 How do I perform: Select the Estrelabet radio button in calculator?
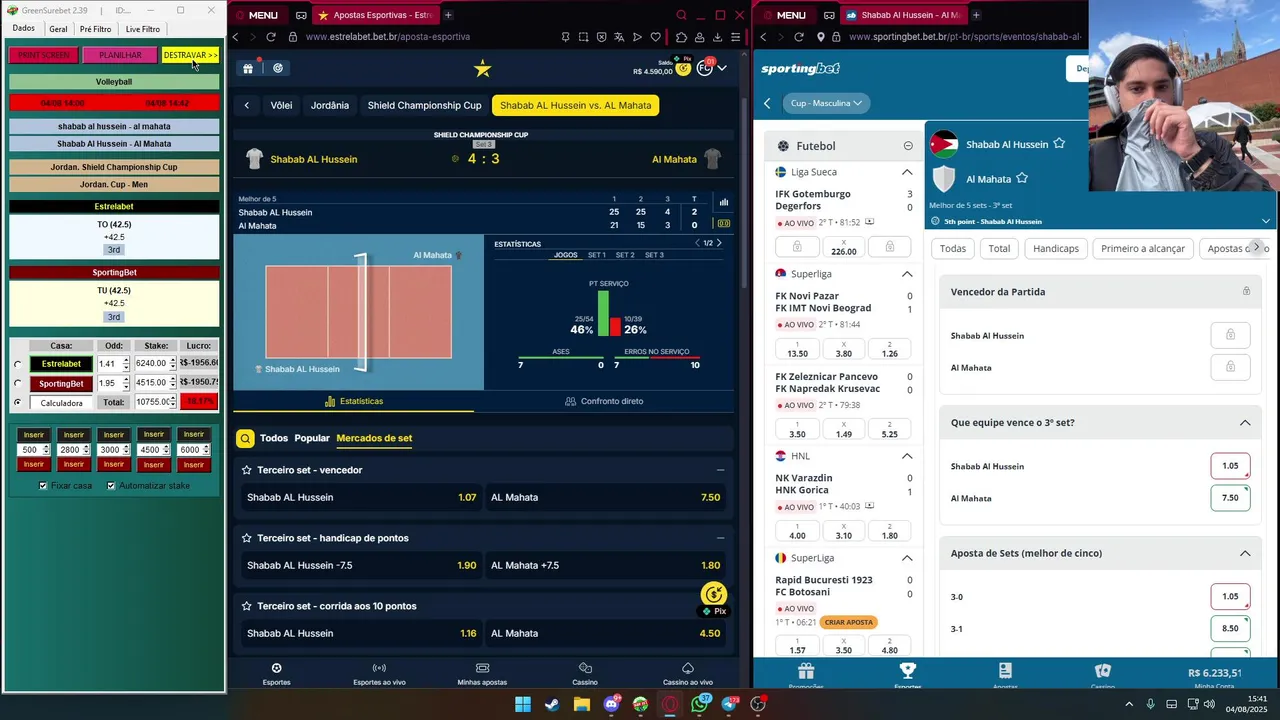coord(17,364)
